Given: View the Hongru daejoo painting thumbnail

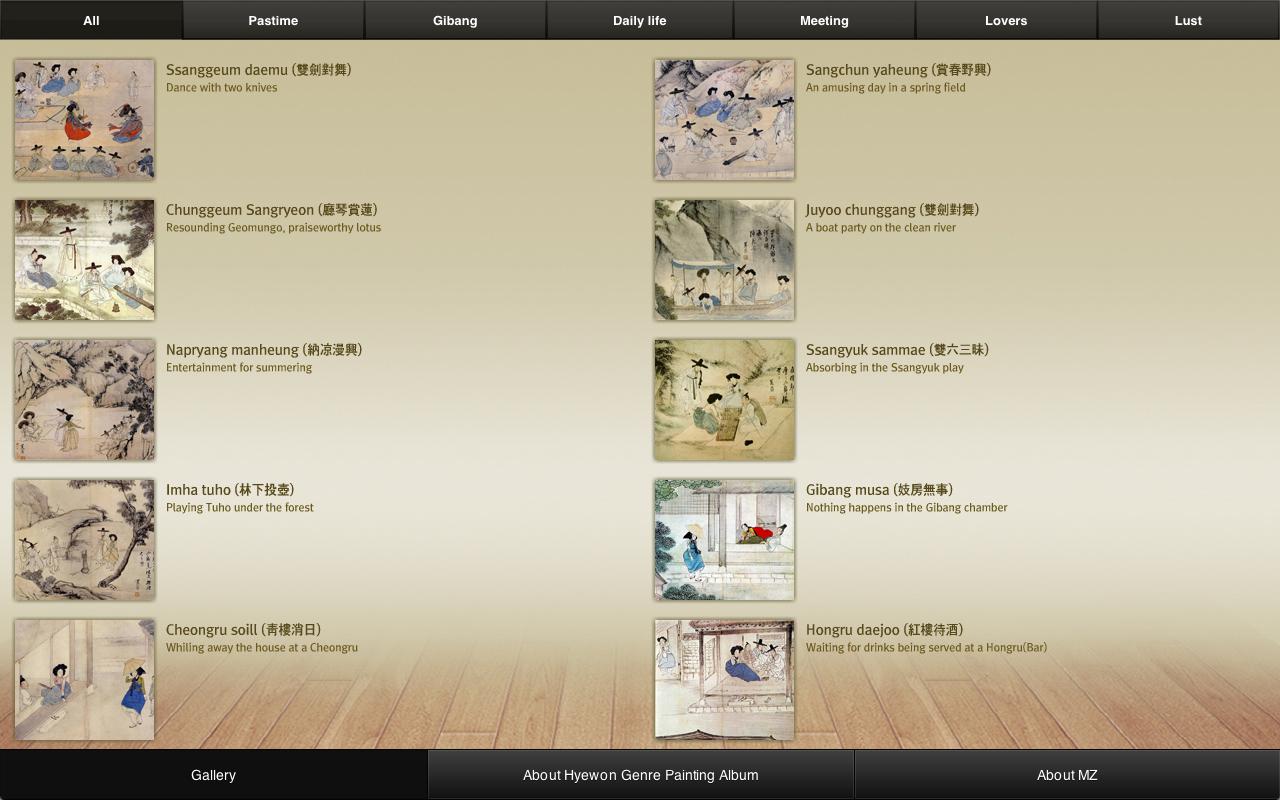Looking at the screenshot, I should pos(725,680).
